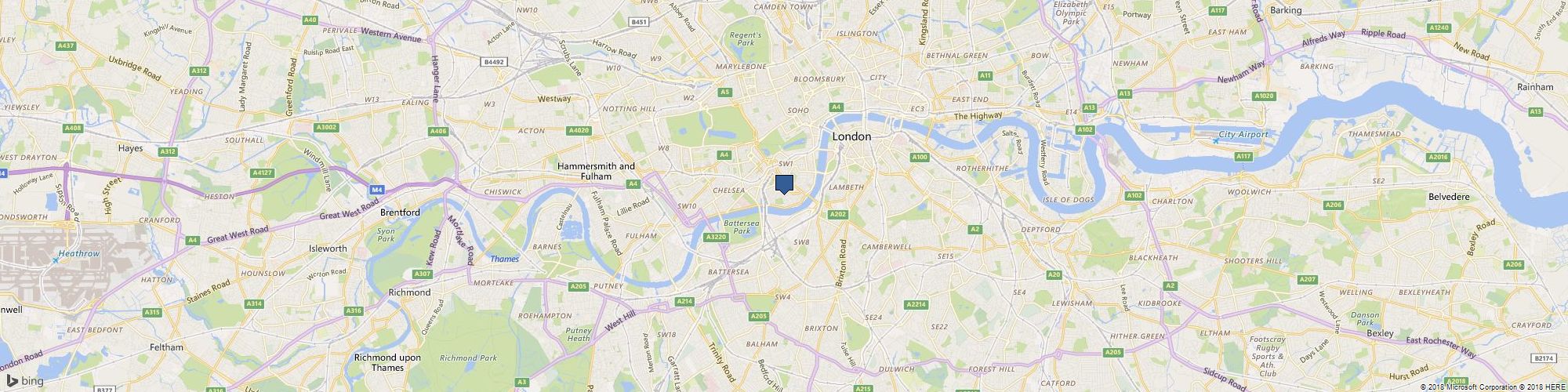Click the Thames river label

point(504,260)
